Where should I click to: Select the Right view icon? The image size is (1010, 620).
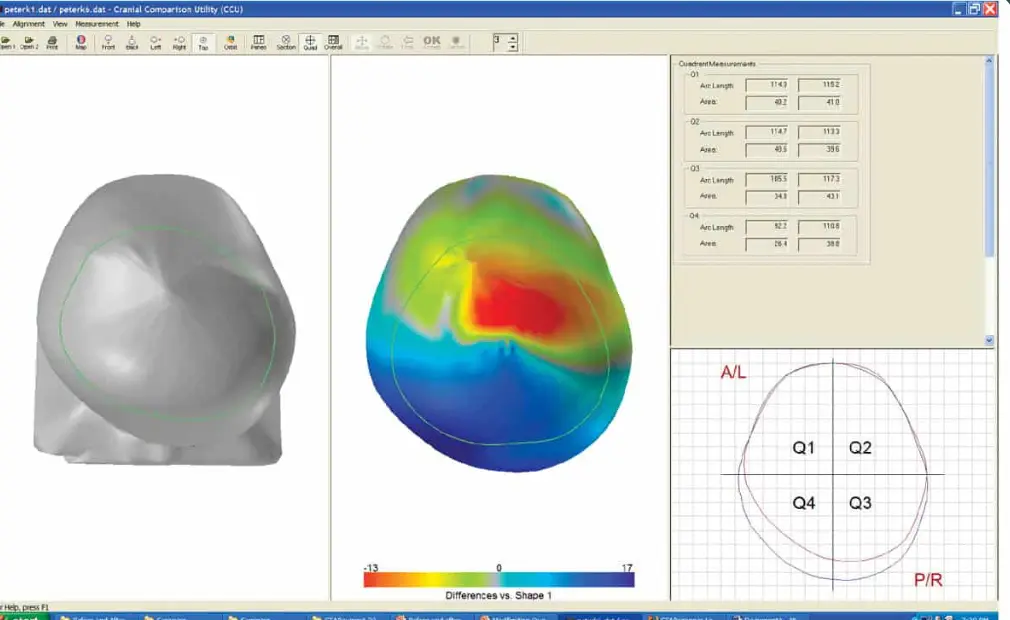[x=179, y=42]
